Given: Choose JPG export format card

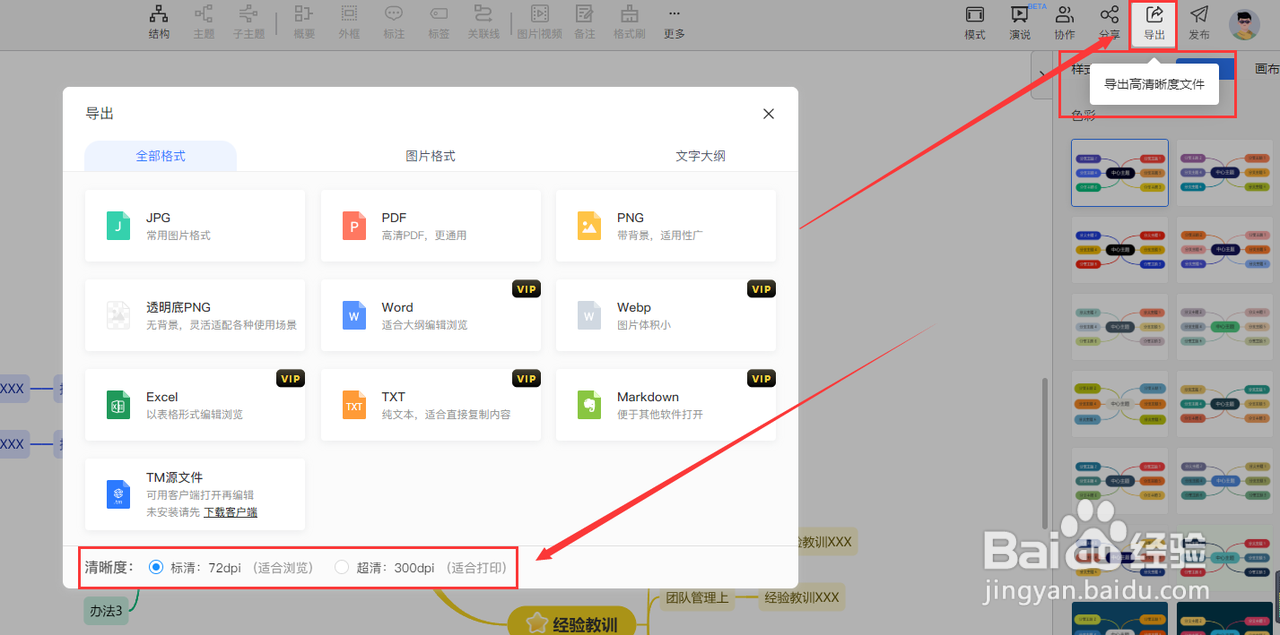Looking at the screenshot, I should point(195,226).
